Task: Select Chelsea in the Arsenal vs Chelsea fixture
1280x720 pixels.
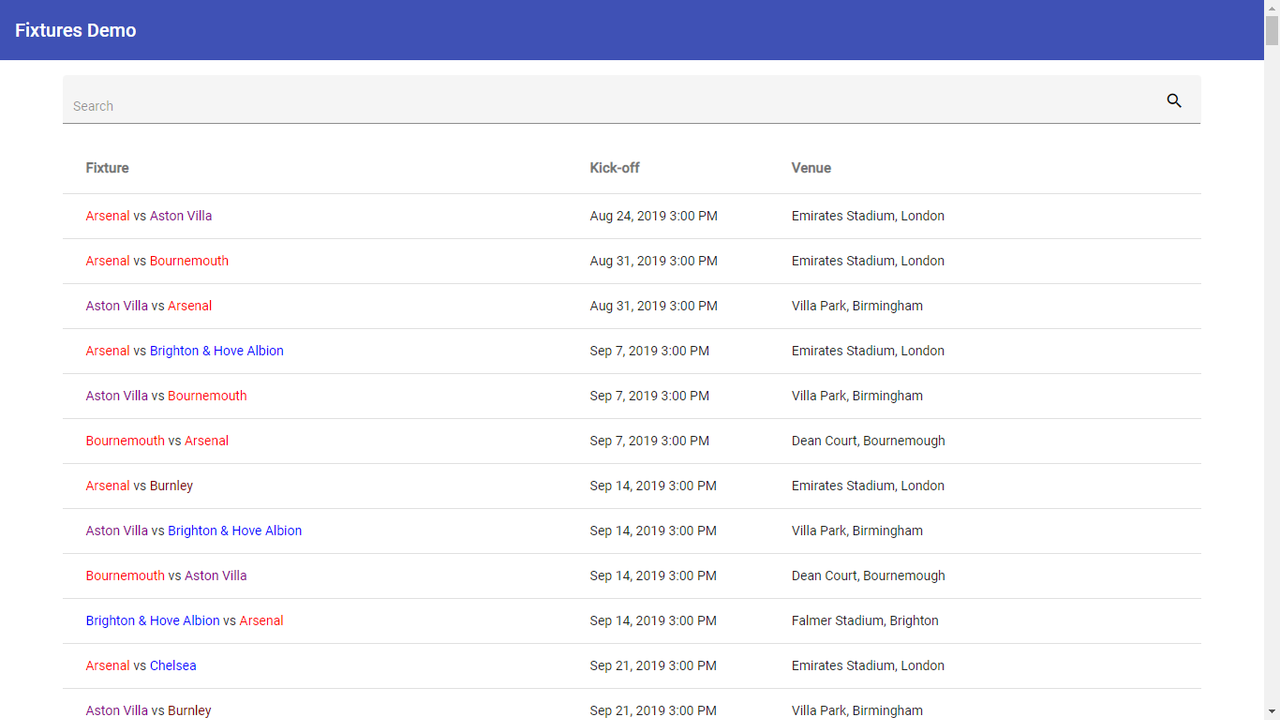Action: tap(173, 665)
